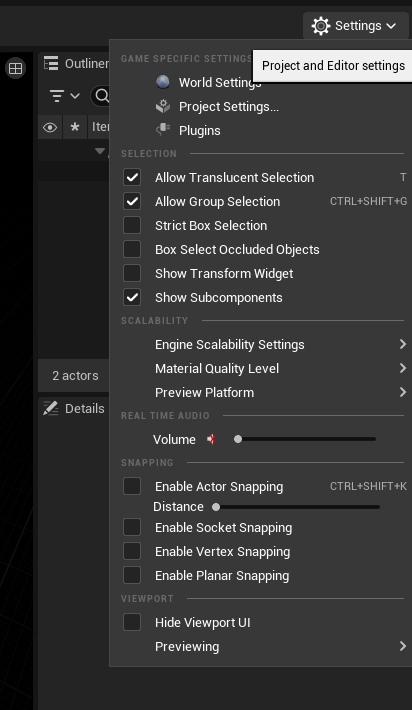Enable Actor Snapping checkbox

coord(132,486)
